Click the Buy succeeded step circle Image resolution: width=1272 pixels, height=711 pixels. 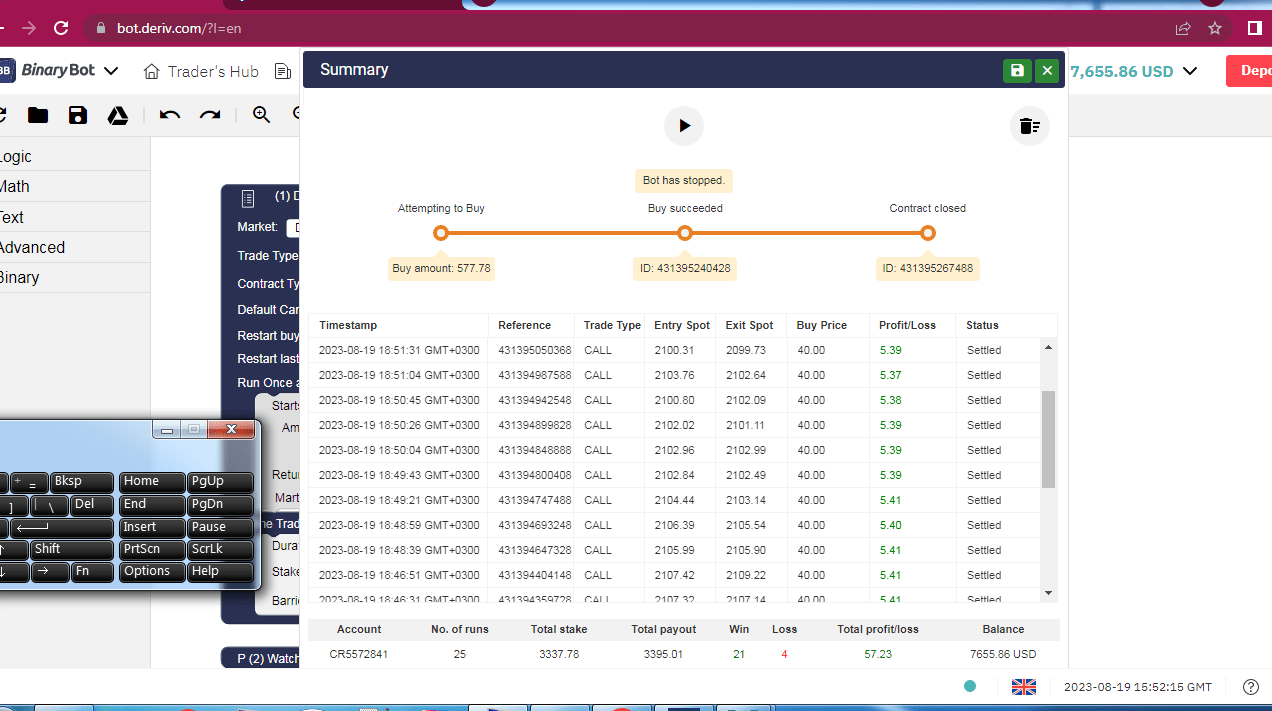685,233
